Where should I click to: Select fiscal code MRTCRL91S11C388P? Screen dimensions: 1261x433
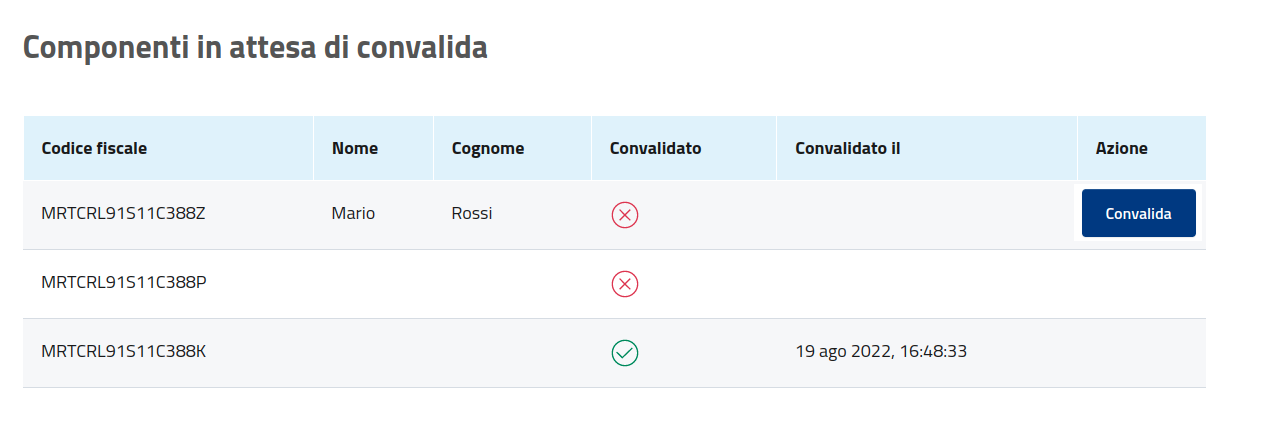click(x=124, y=282)
